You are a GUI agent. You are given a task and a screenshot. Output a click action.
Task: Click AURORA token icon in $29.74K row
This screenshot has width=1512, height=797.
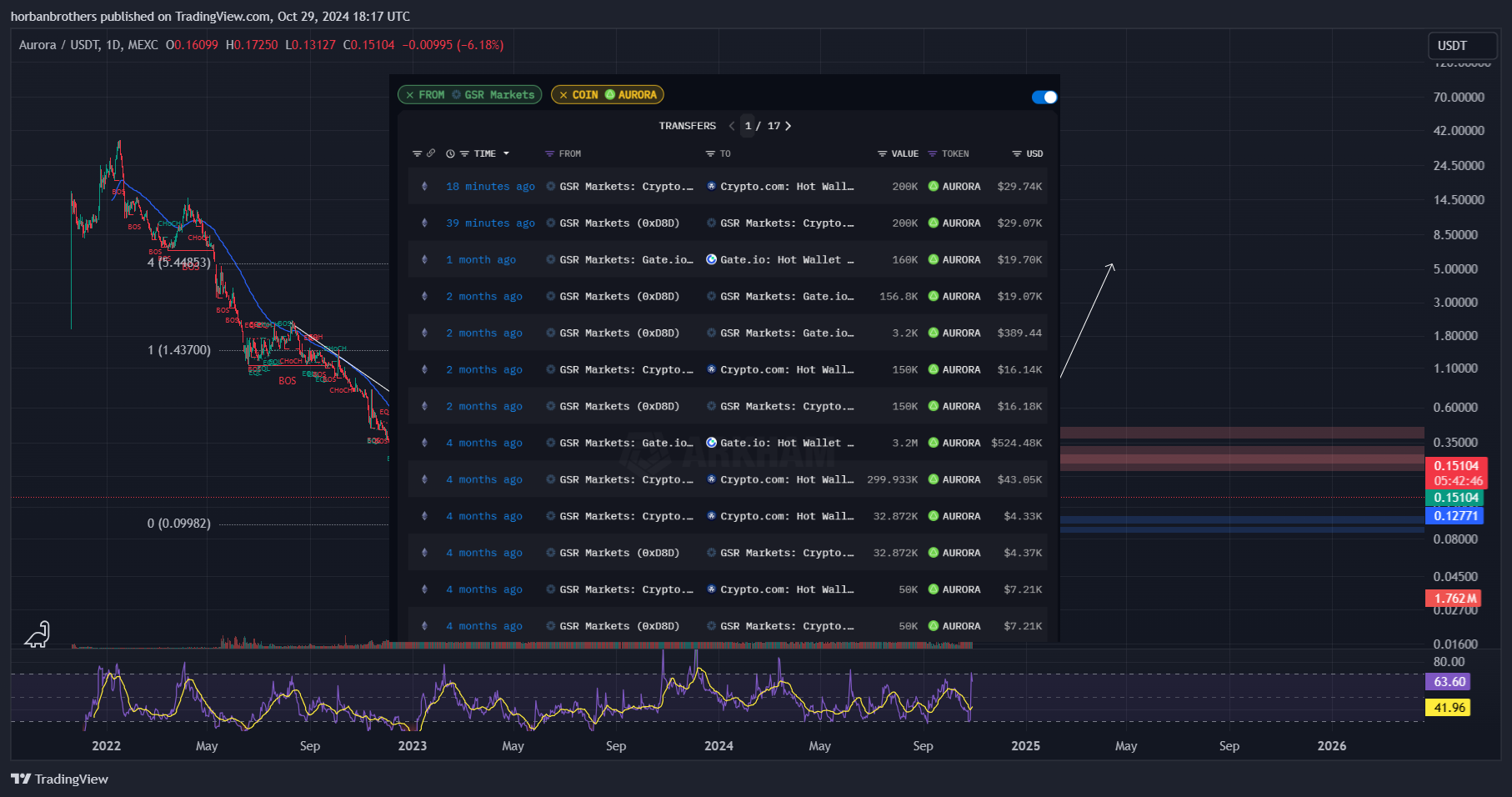click(934, 187)
